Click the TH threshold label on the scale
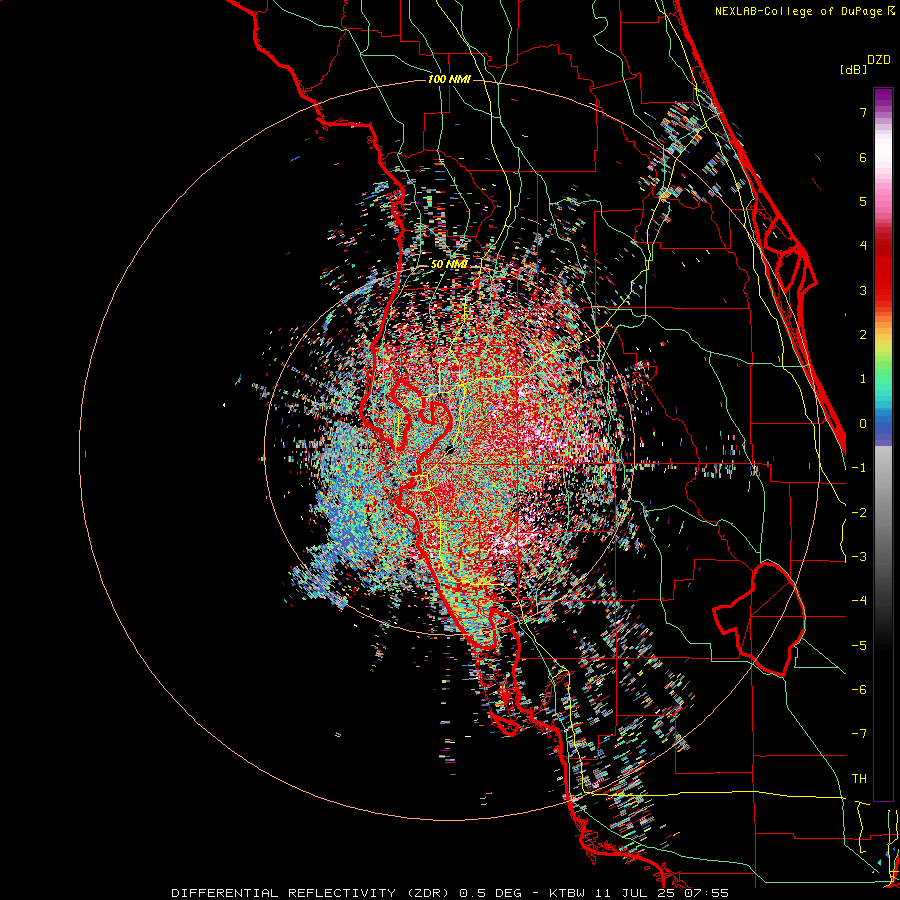Viewport: 900px width, 900px height. pyautogui.click(x=859, y=779)
